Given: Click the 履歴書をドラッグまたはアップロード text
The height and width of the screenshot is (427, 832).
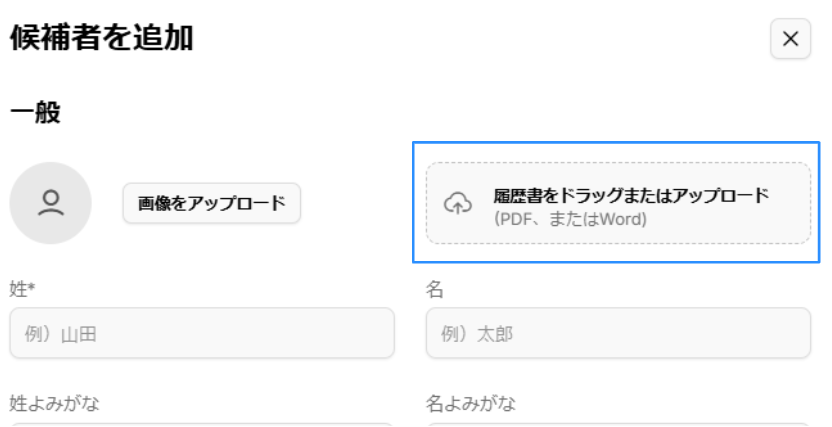Looking at the screenshot, I should (631, 195).
